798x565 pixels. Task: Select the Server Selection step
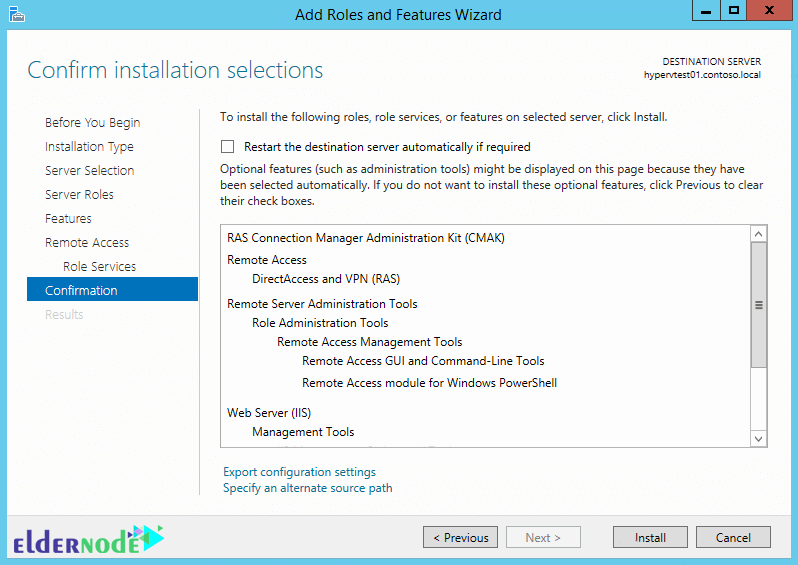point(90,171)
